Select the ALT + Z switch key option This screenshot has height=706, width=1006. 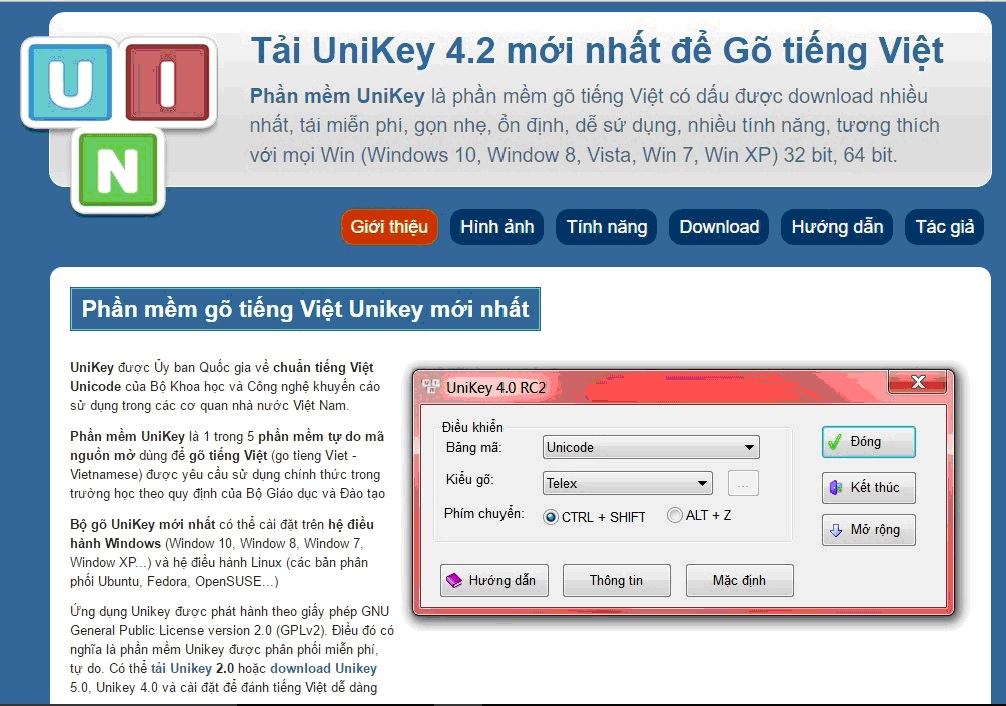tap(675, 515)
